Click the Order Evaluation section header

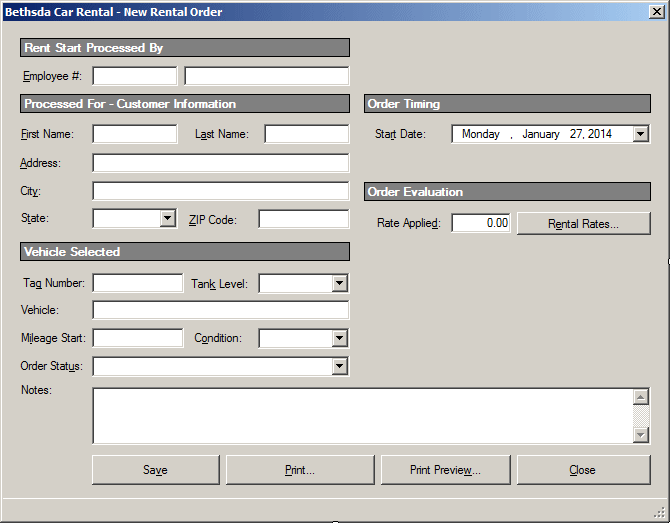507,192
